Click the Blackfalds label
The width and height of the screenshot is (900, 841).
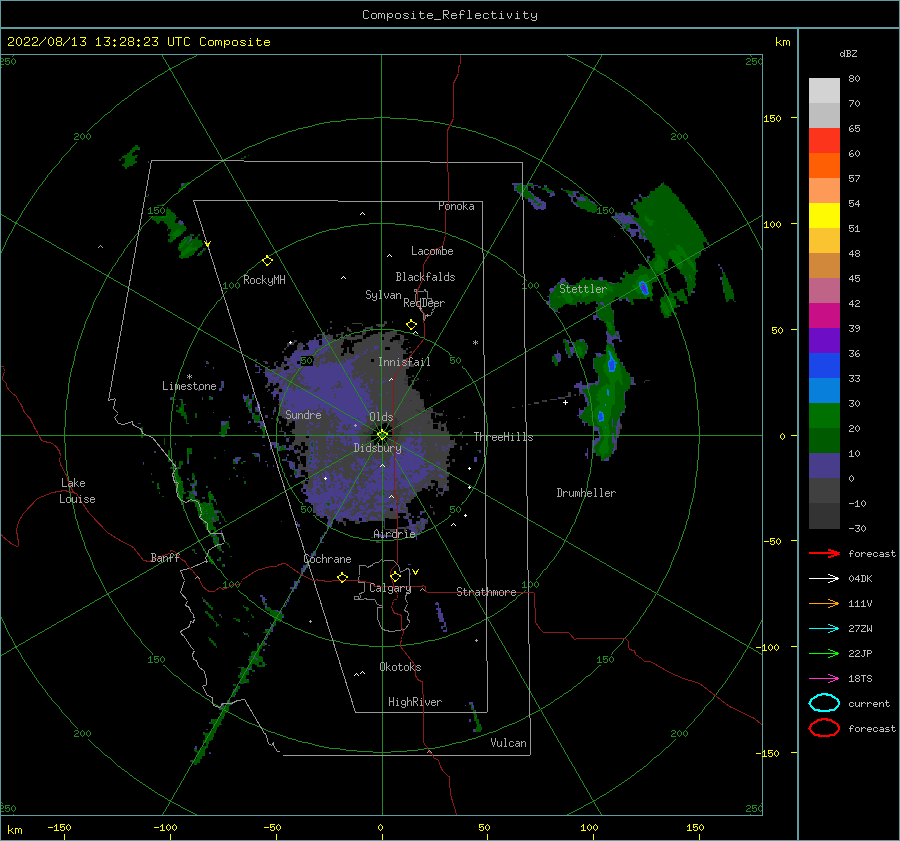click(425, 277)
